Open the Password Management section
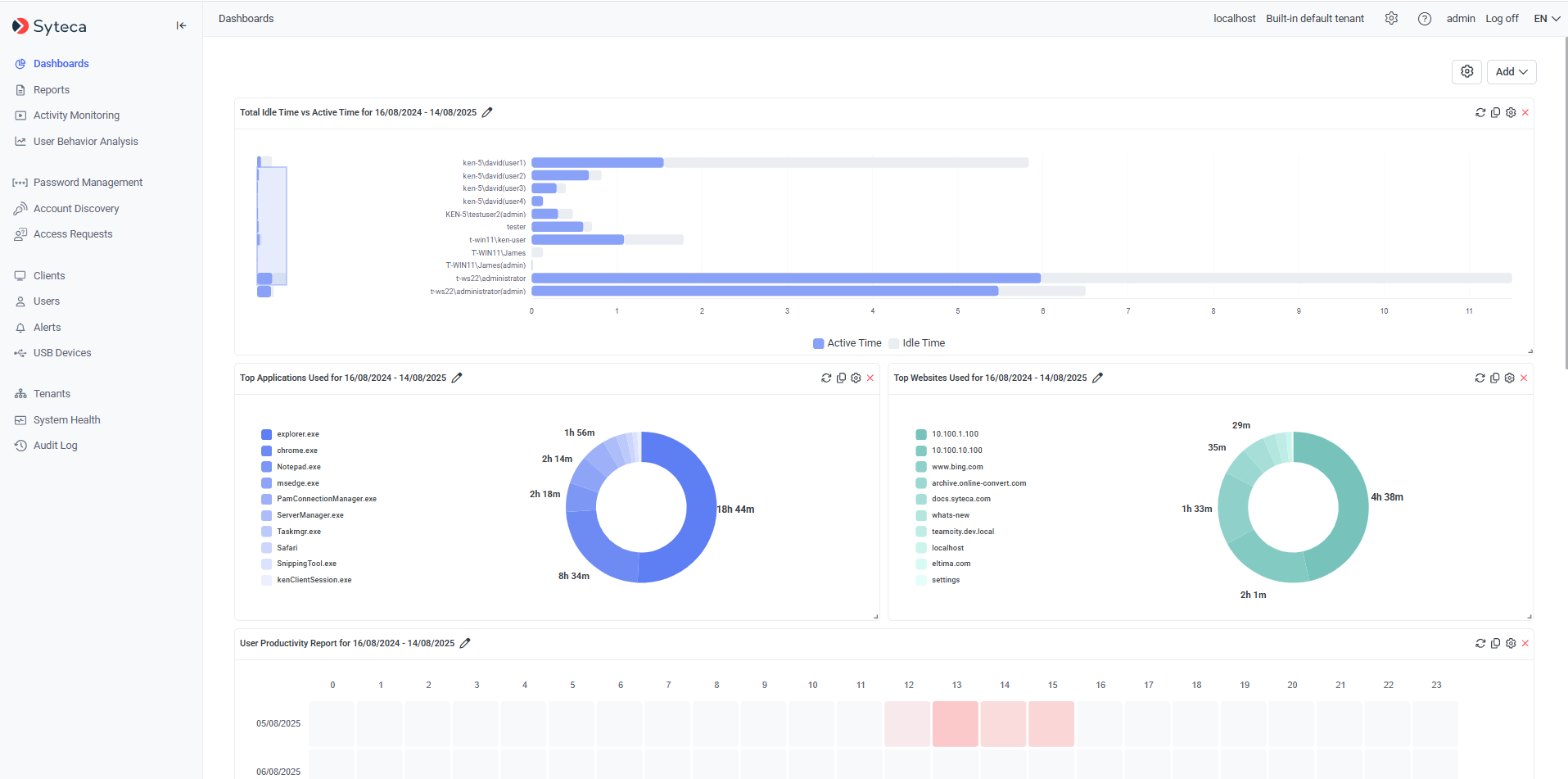The width and height of the screenshot is (1568, 779). pyautogui.click(x=88, y=183)
